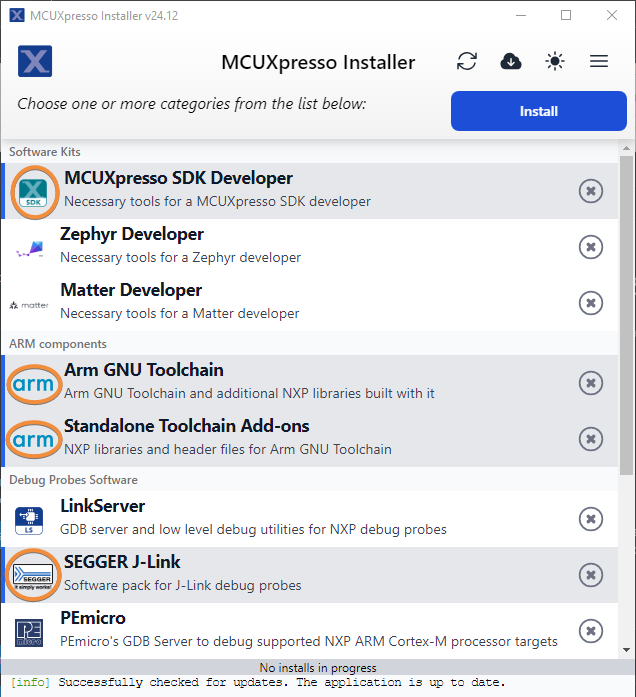
Task: Select the 'Arm GNU Toolchain' title
Action: click(x=144, y=370)
